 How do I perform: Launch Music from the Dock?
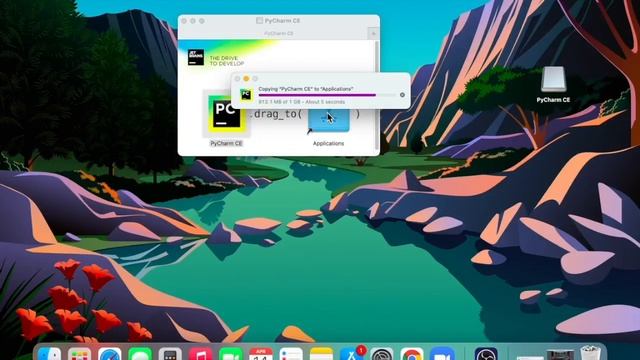pyautogui.click(x=200, y=354)
